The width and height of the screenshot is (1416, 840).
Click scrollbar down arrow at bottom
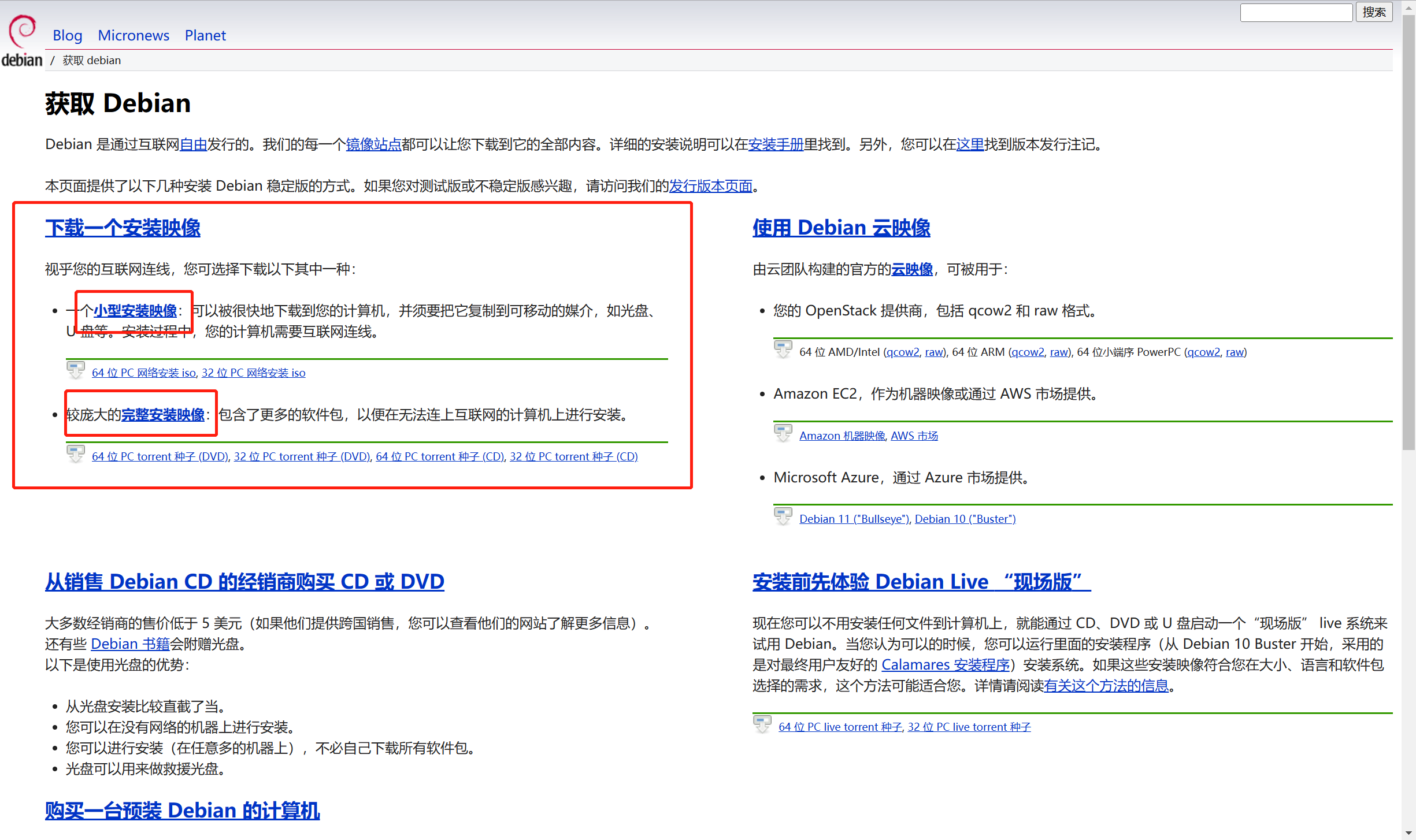tap(1408, 834)
